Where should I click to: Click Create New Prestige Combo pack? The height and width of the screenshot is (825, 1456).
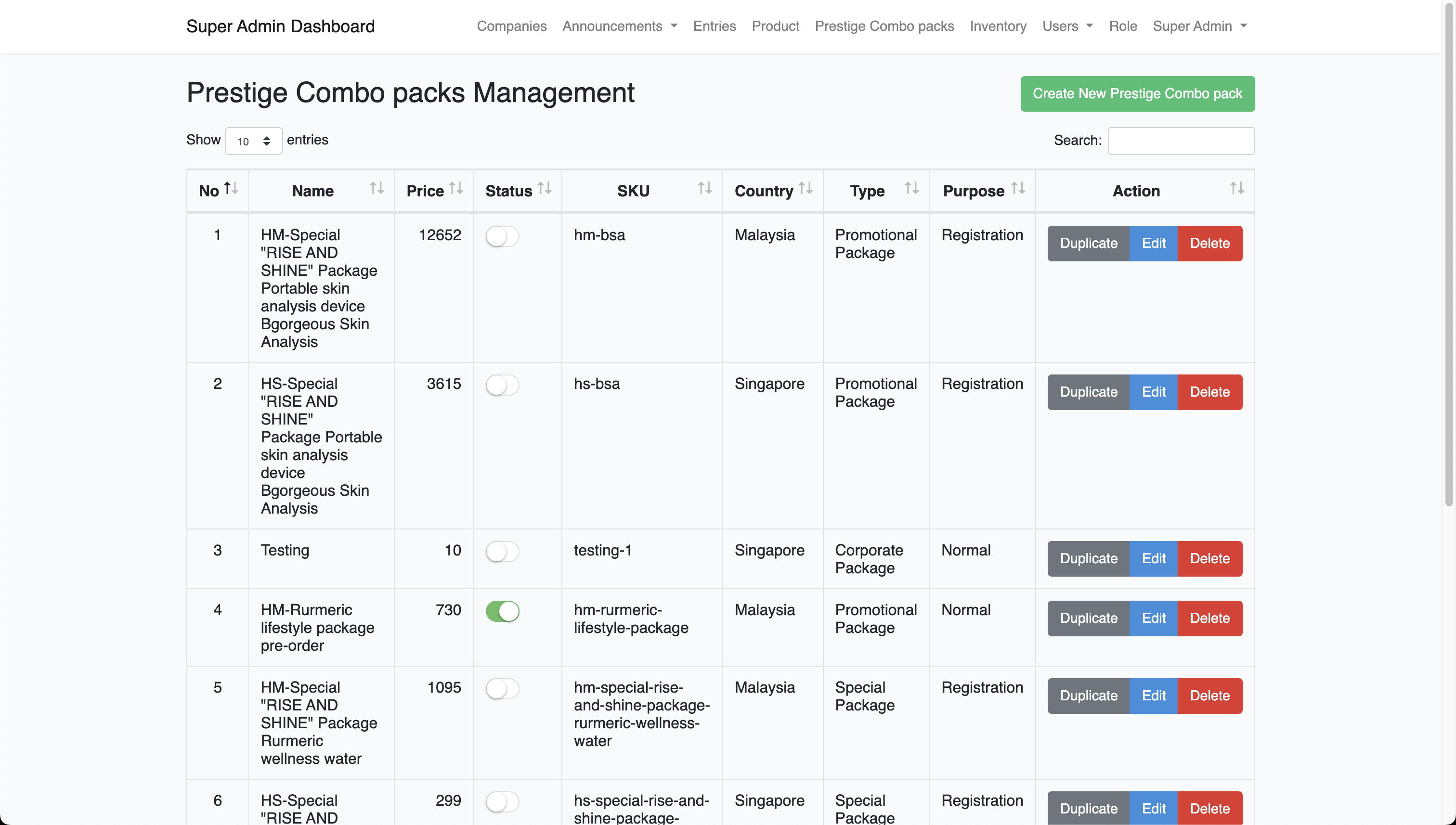pos(1137,93)
